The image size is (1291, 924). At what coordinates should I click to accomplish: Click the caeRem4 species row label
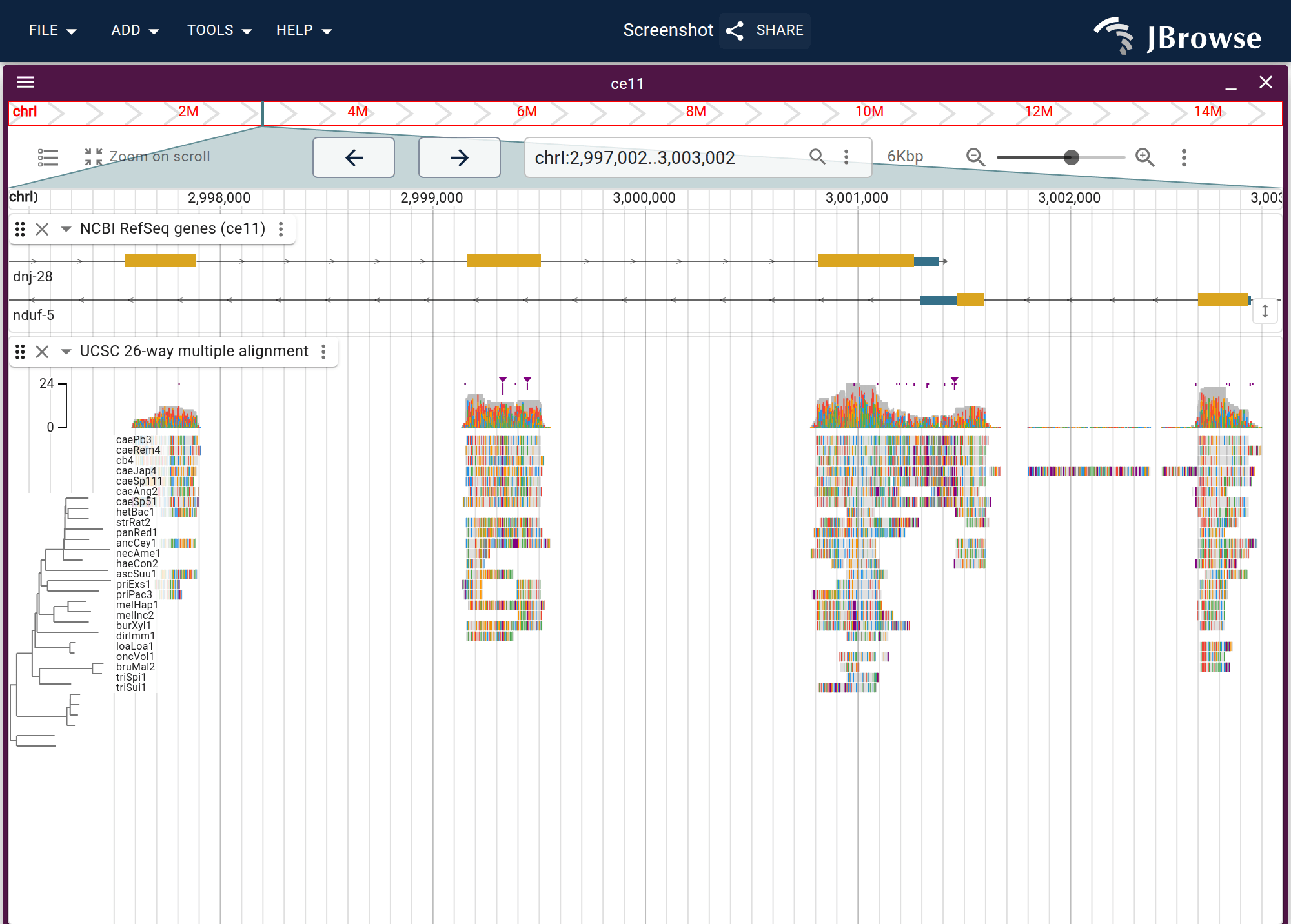point(138,450)
